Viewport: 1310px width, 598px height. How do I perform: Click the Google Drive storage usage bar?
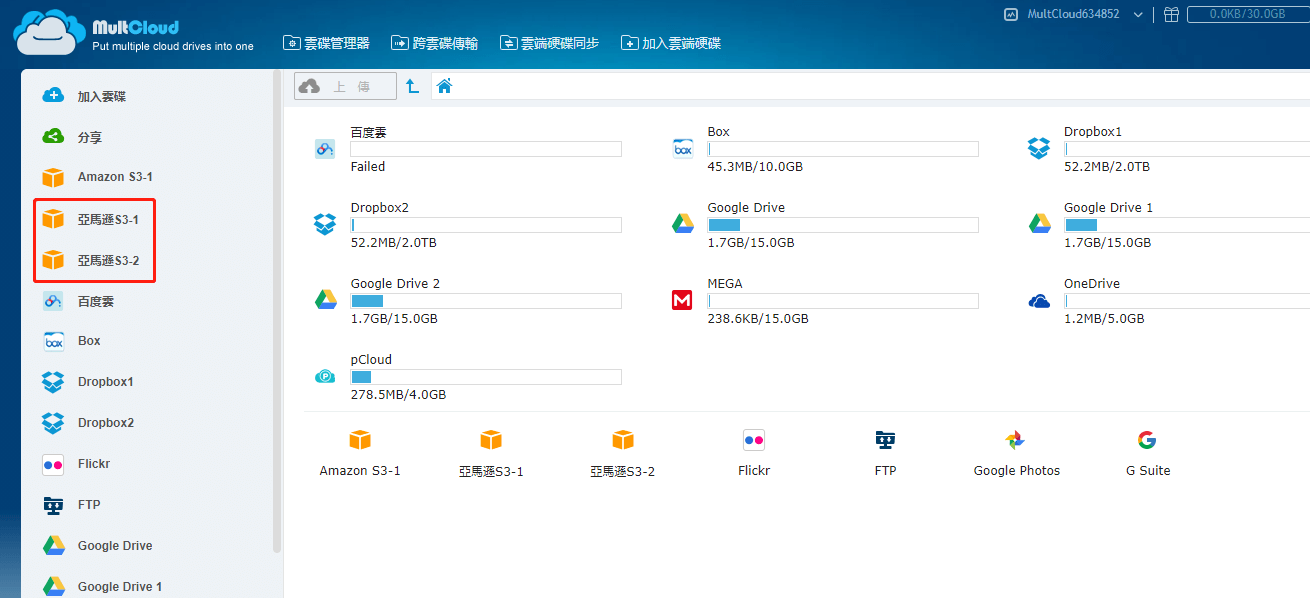click(842, 225)
